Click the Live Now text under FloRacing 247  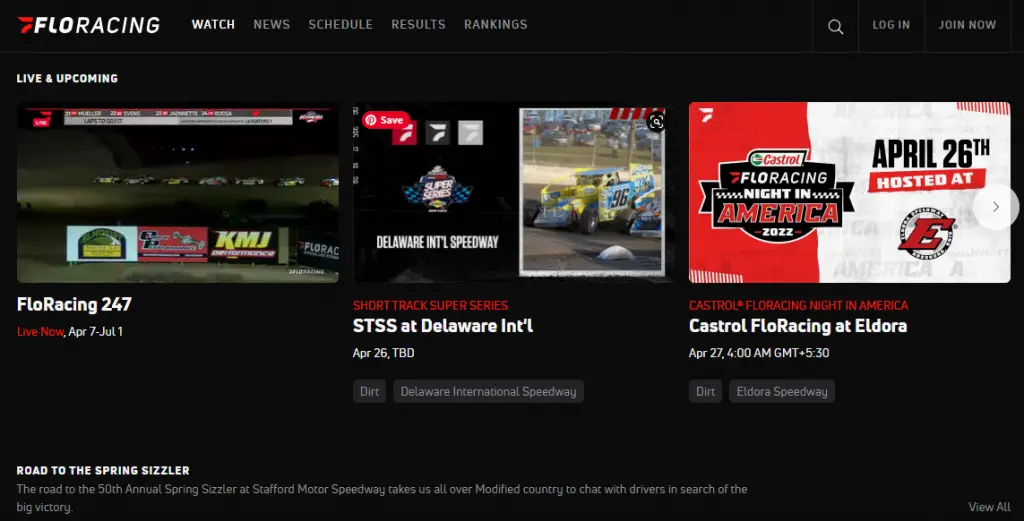(40, 332)
